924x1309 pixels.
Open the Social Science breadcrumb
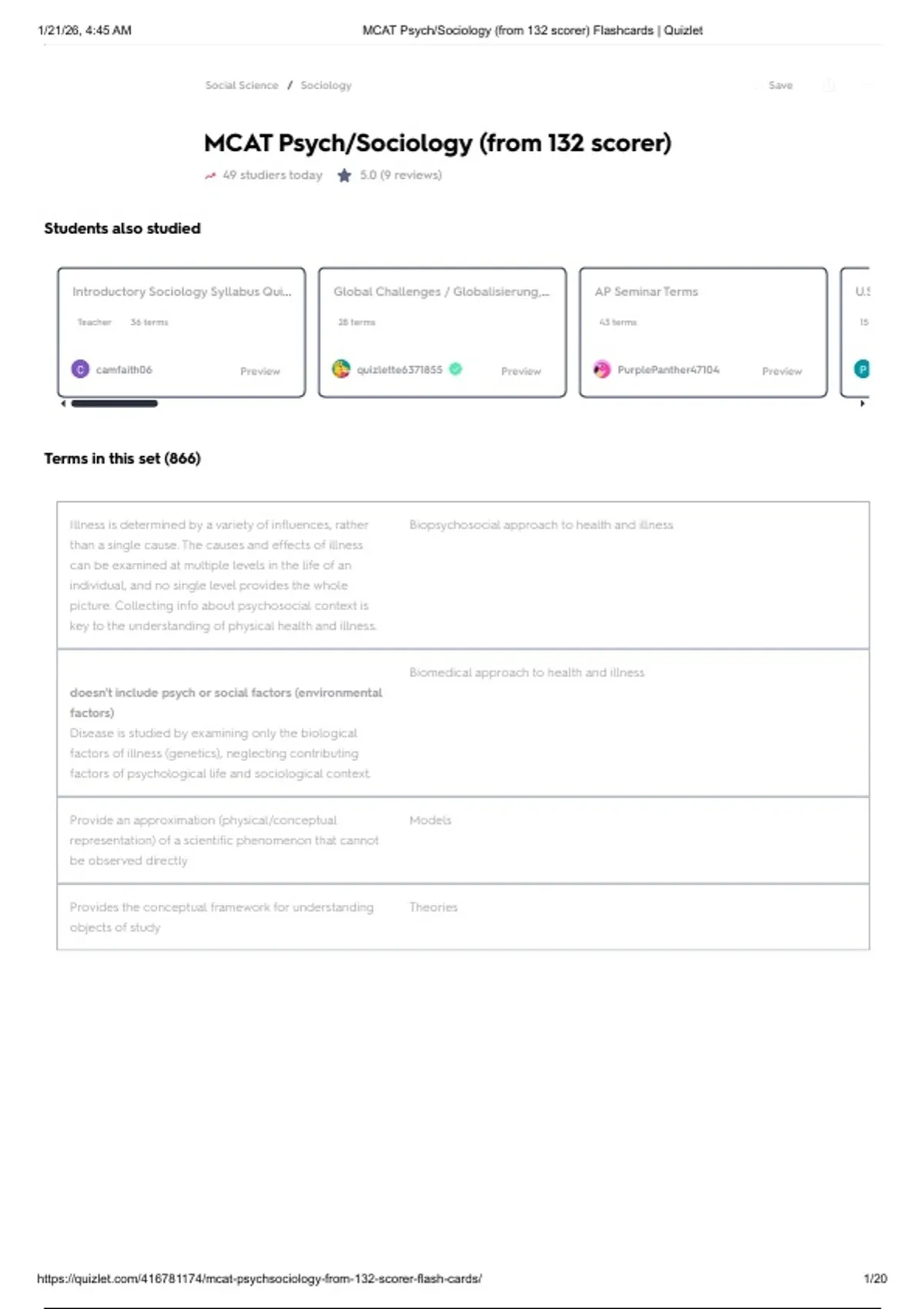click(x=242, y=85)
